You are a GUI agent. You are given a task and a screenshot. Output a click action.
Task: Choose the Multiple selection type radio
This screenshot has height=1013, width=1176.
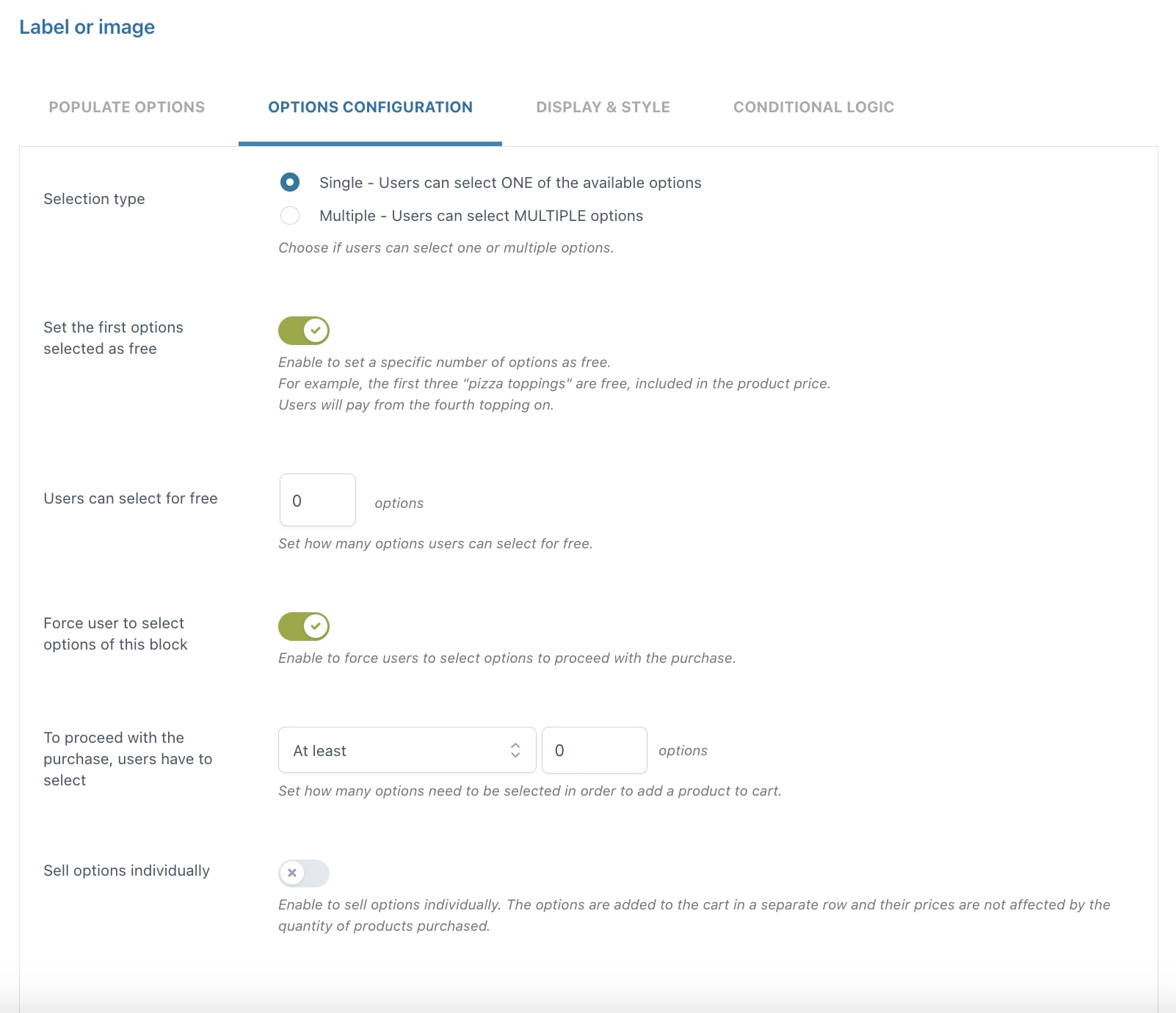[290, 215]
